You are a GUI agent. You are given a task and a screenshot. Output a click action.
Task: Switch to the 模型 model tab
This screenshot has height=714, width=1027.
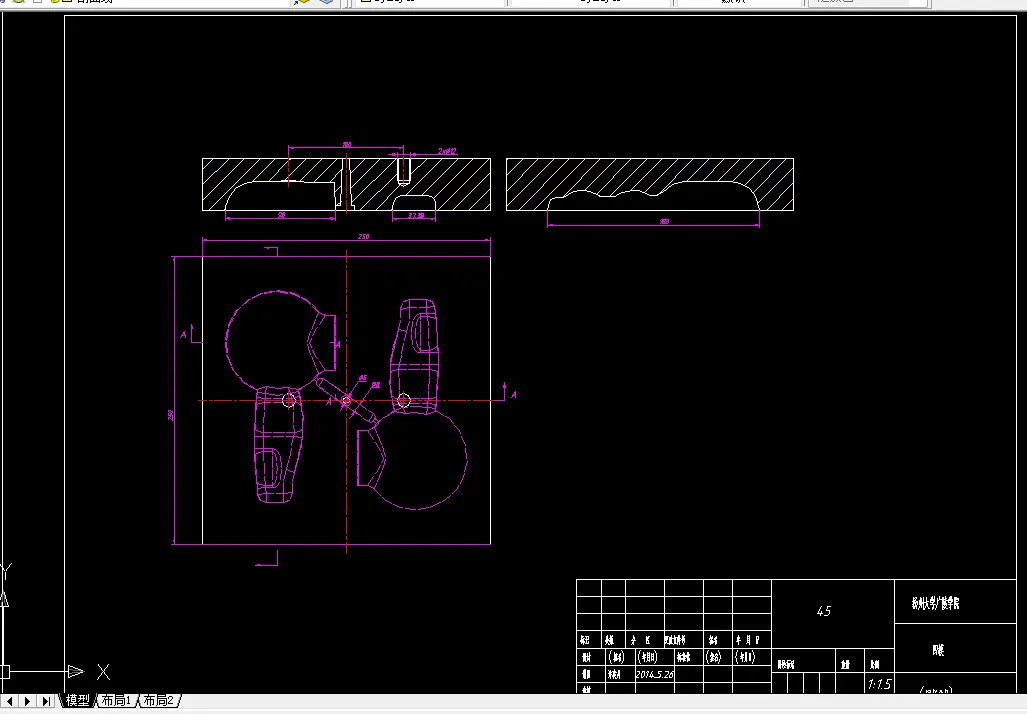coord(77,700)
